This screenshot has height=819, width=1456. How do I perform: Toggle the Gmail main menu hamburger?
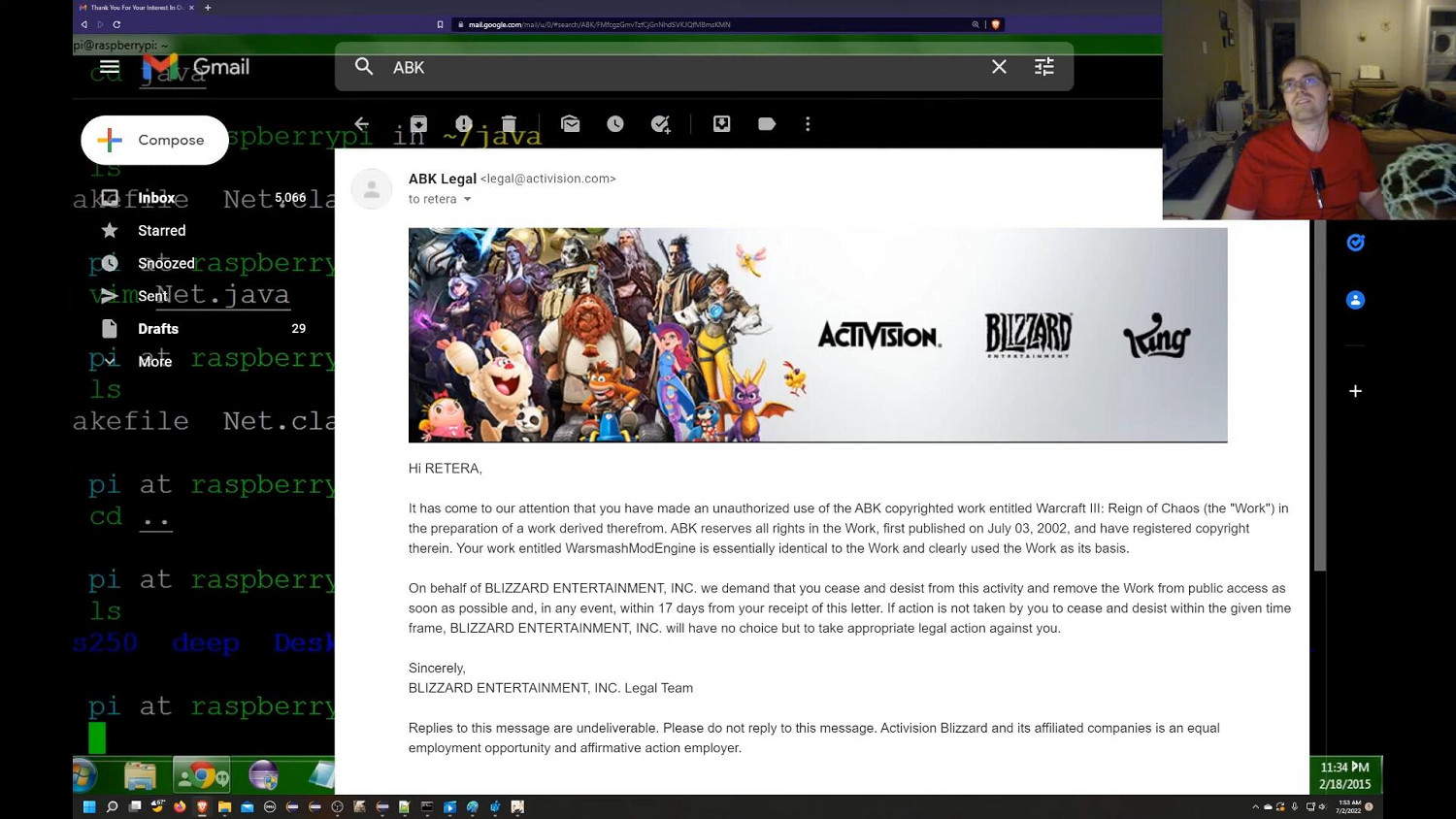coord(110,67)
